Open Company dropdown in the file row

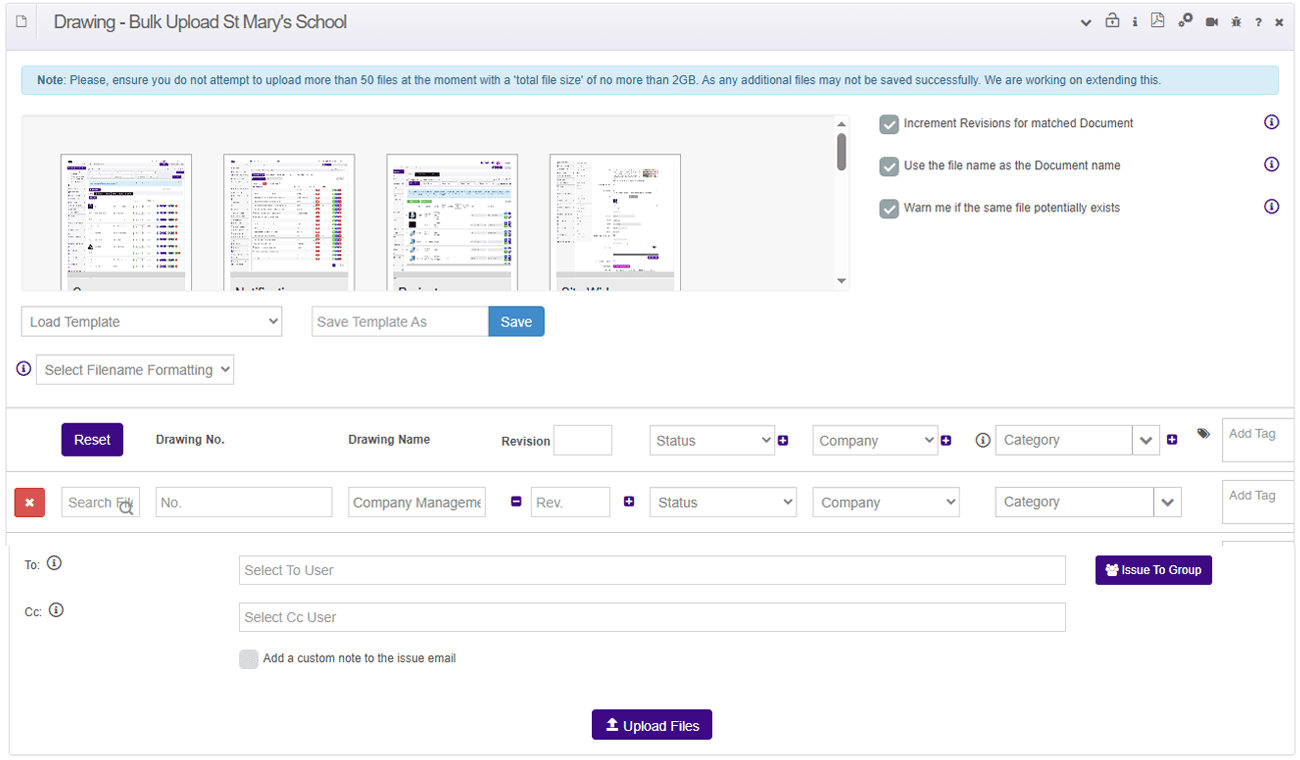tap(885, 502)
